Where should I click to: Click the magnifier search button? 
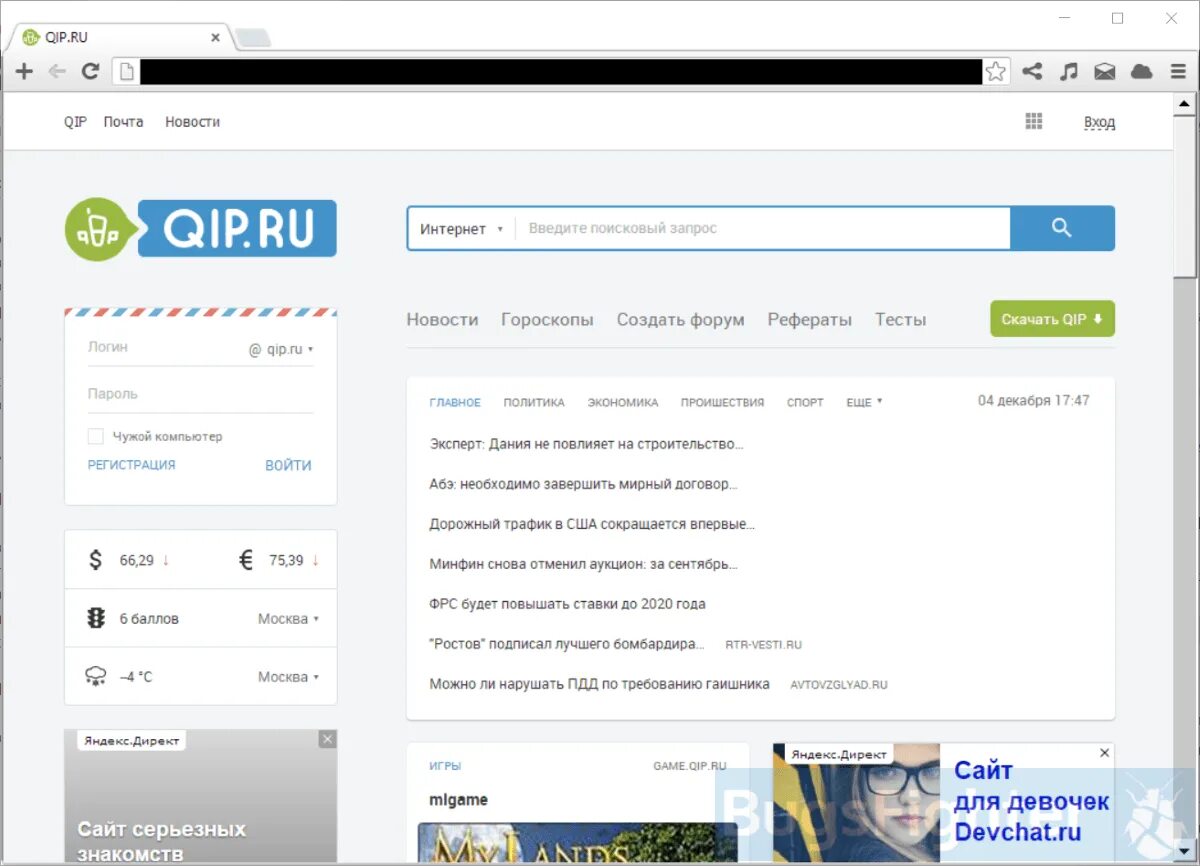coord(1062,228)
